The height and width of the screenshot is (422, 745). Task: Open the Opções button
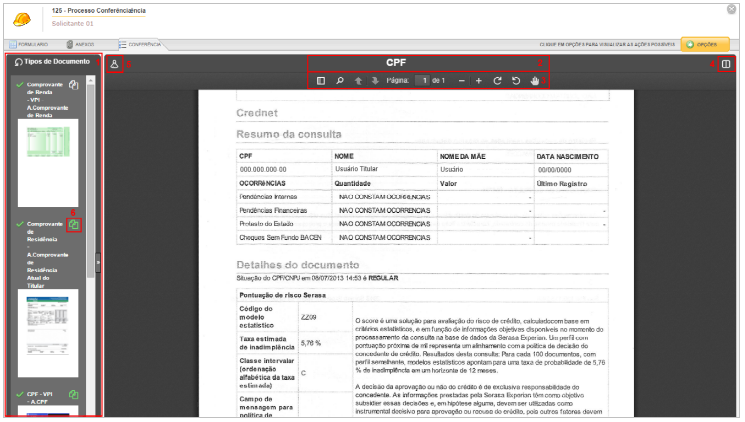[705, 44]
